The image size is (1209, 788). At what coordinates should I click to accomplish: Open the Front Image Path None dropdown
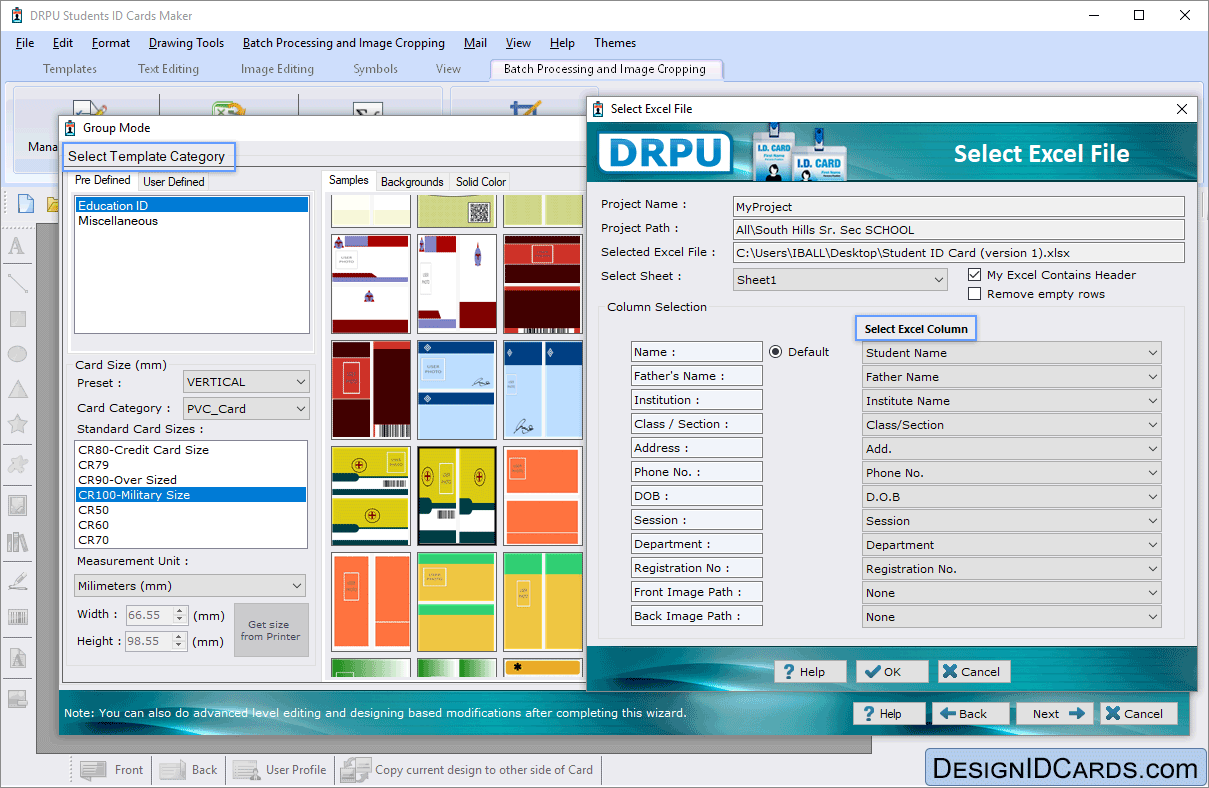pos(1011,593)
